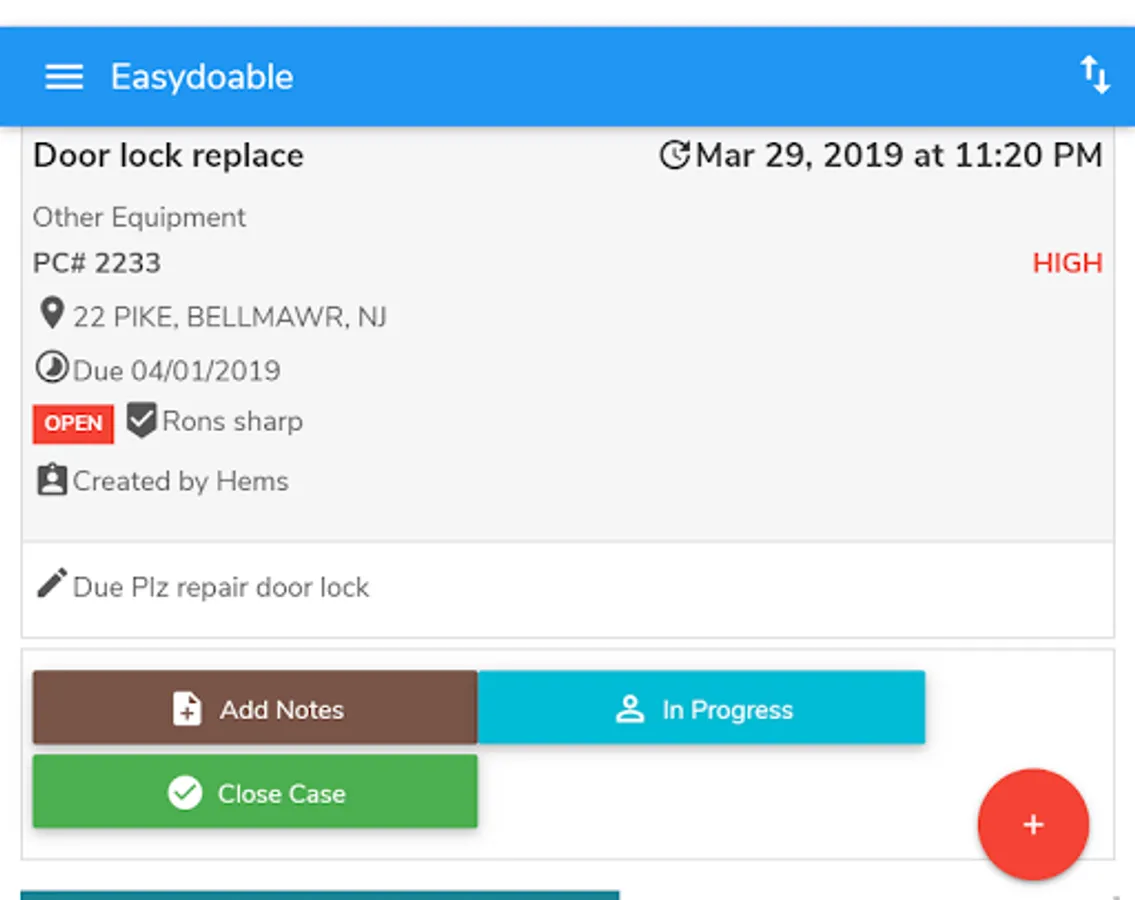
Task: Click the Mar 29, 2019 timestamp
Action: [898, 156]
